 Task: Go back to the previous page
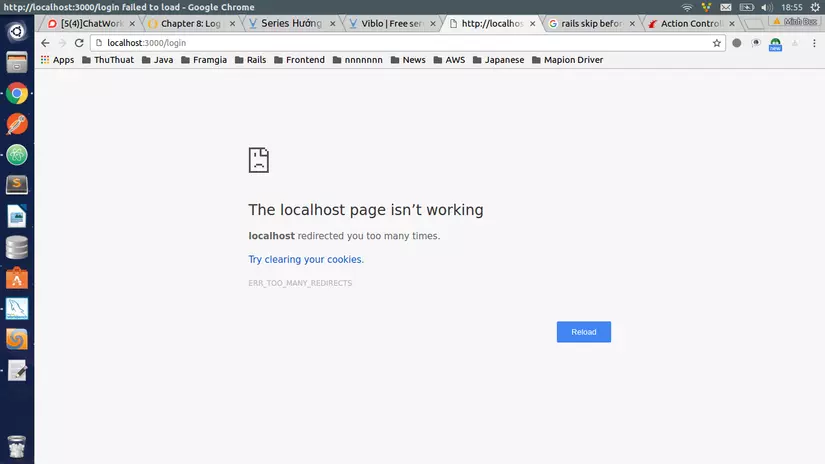click(45, 43)
